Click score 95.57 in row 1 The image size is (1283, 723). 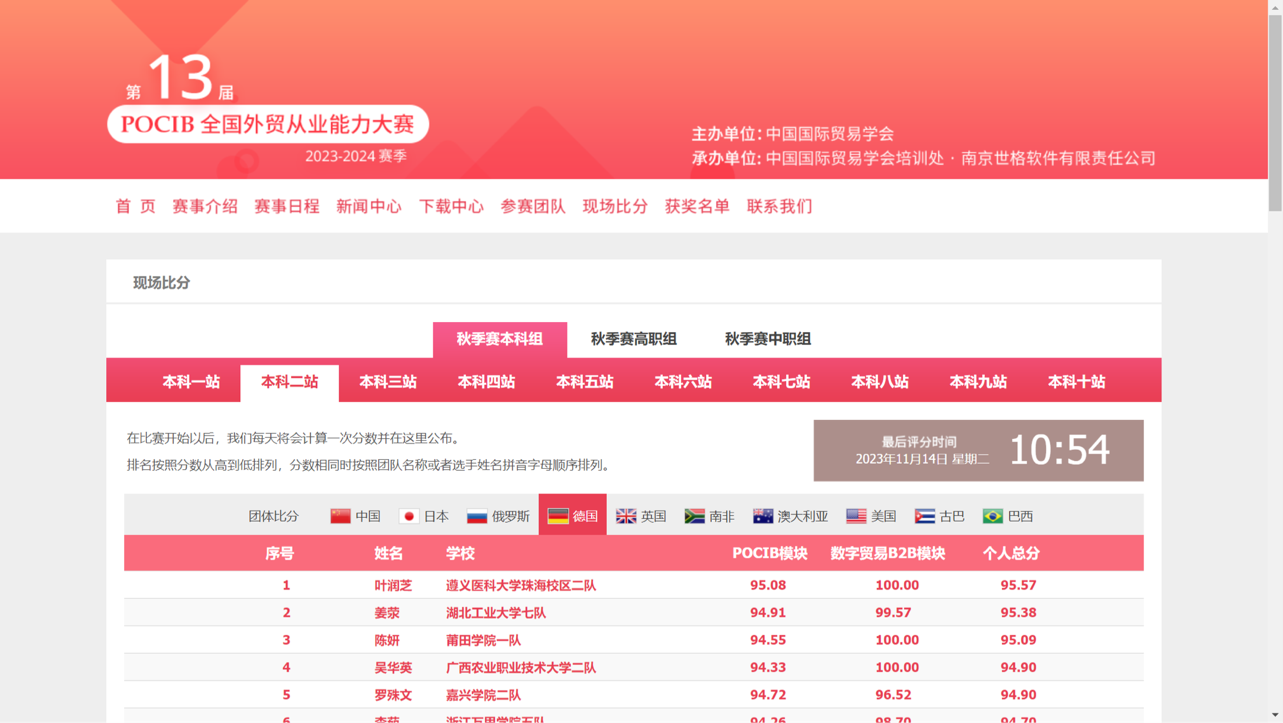(x=1018, y=585)
